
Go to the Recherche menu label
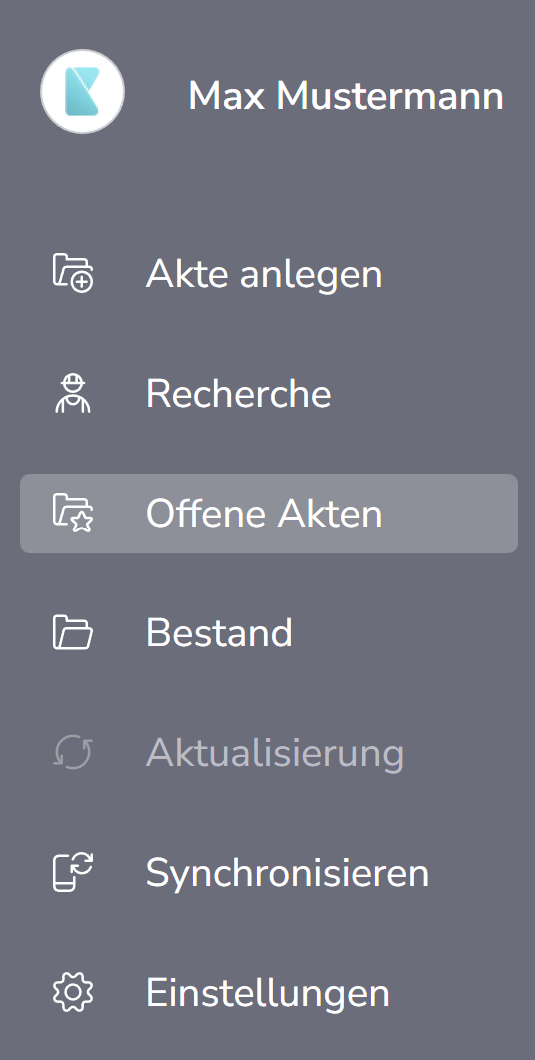tap(239, 393)
